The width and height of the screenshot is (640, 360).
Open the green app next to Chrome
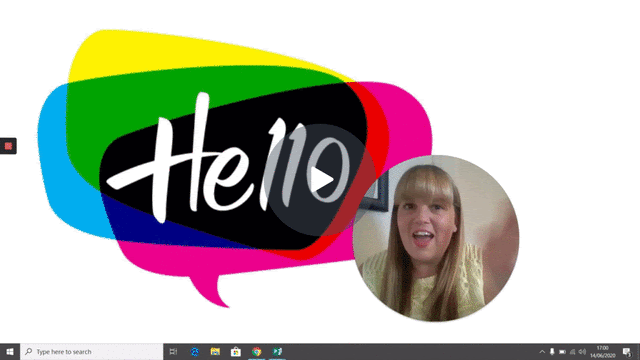coord(277,351)
